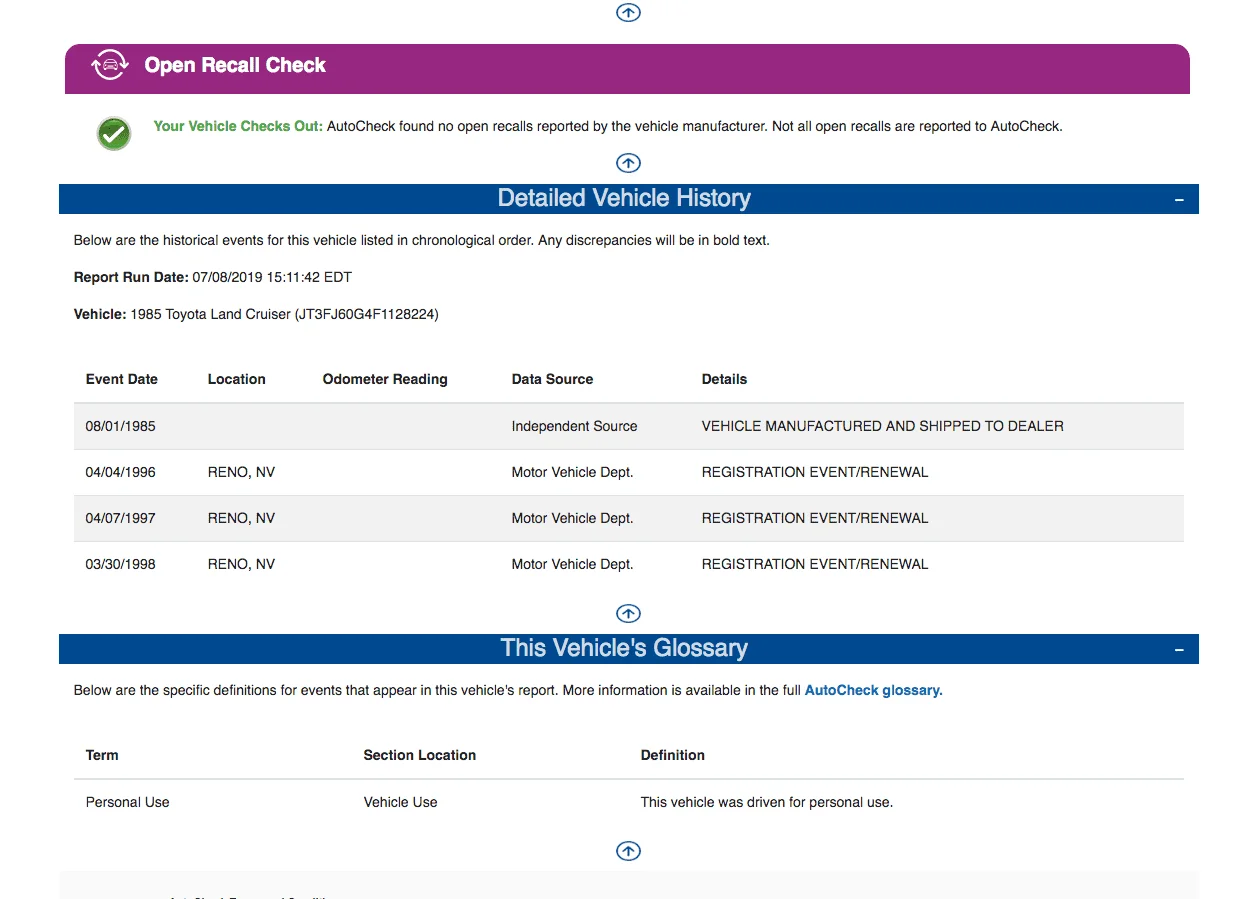Click the Details column header
1235x899 pixels.
[724, 379]
